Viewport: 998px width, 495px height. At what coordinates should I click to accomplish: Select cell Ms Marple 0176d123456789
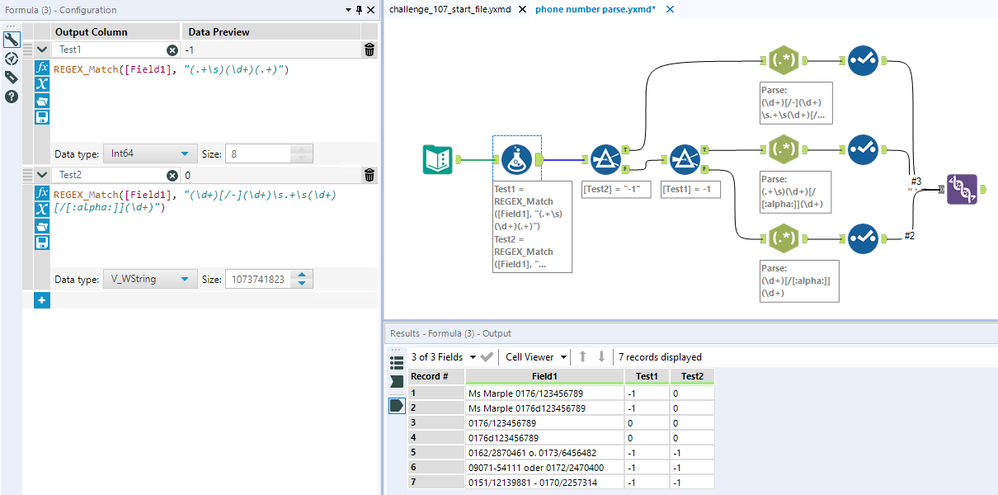pos(544,408)
